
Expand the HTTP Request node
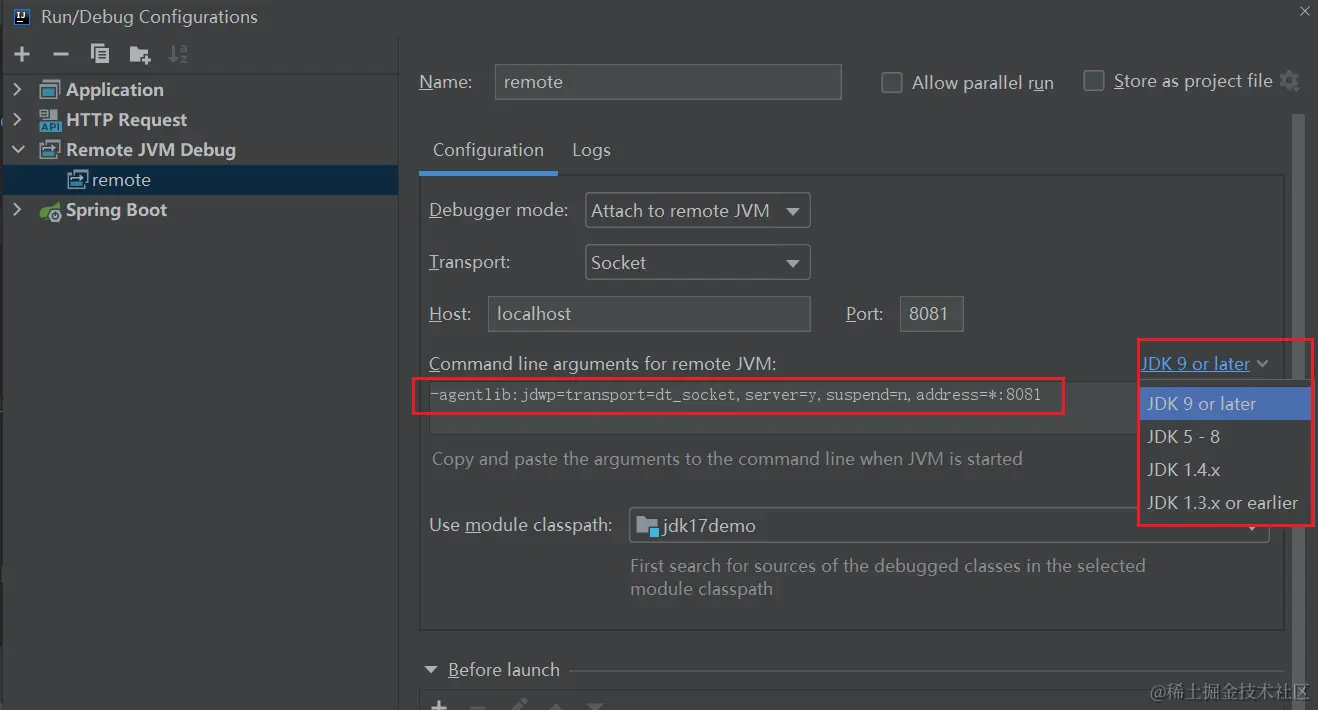(17, 120)
